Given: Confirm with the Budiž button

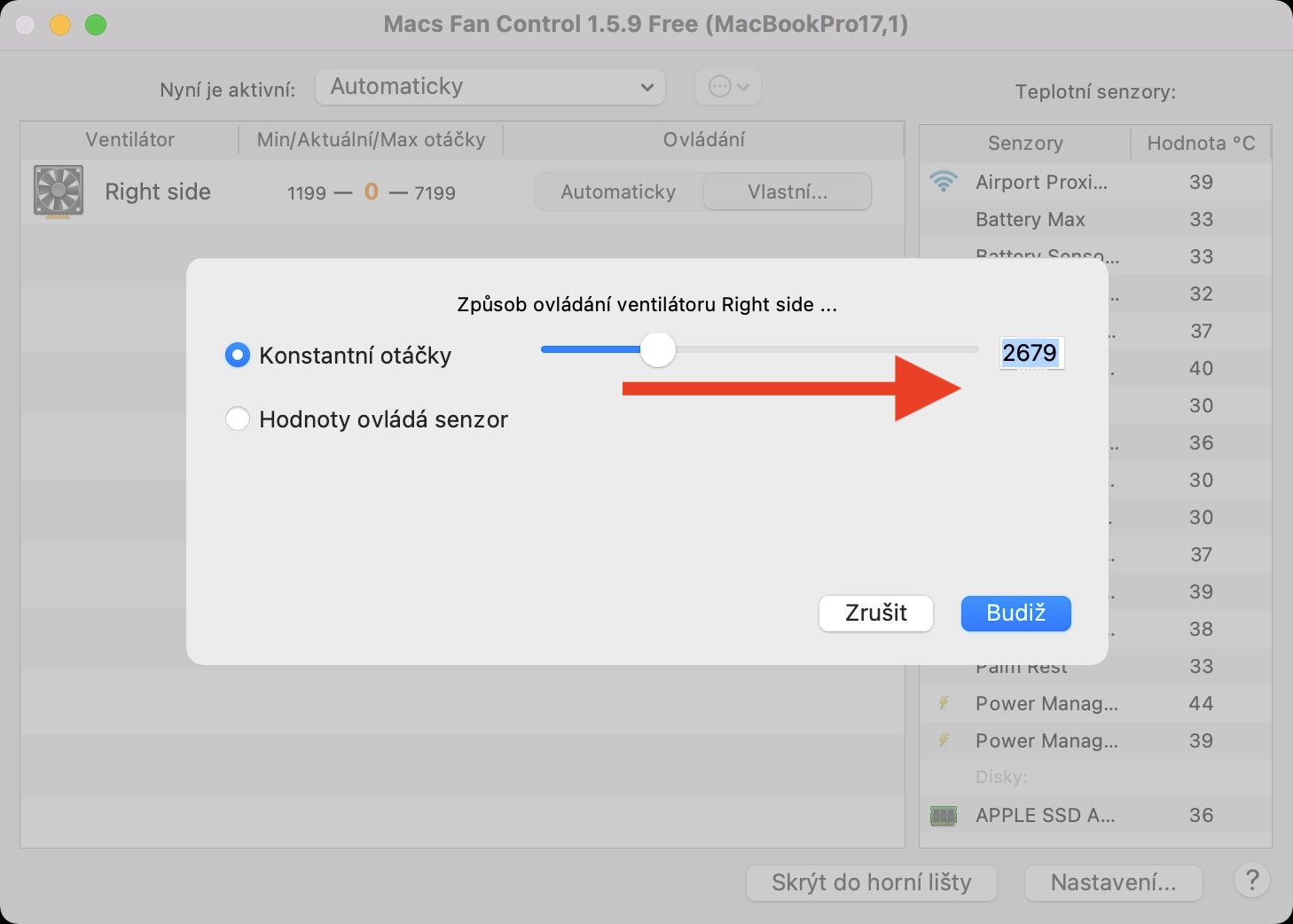Looking at the screenshot, I should click(1015, 613).
